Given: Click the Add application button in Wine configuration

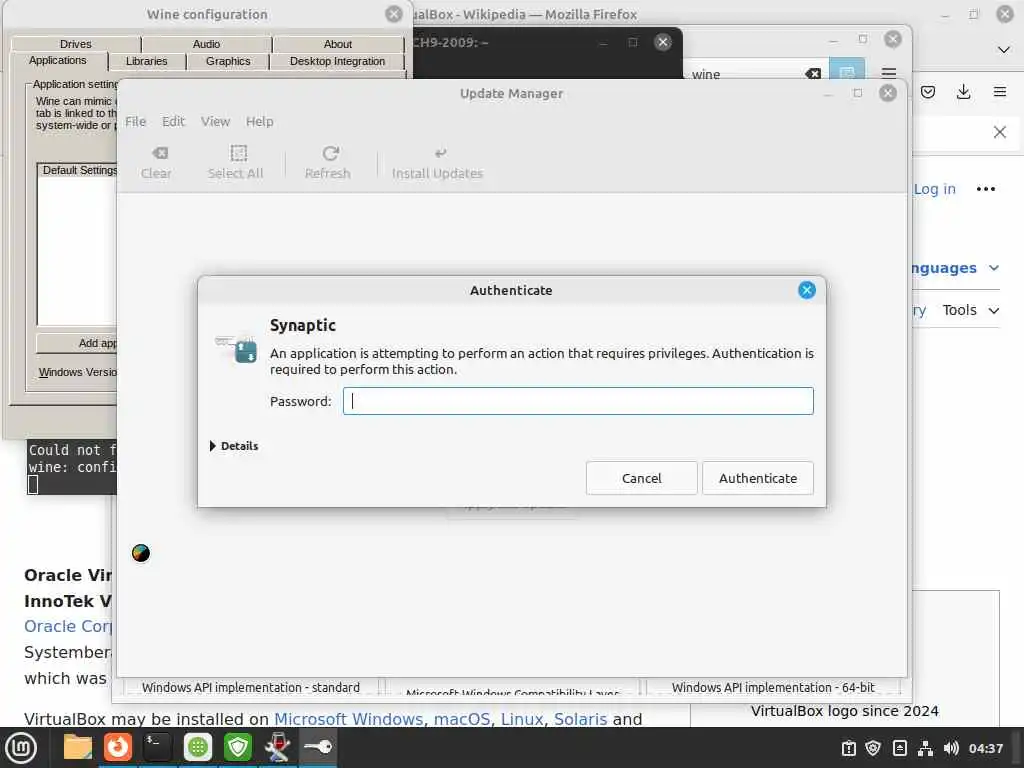Looking at the screenshot, I should click(x=77, y=343).
